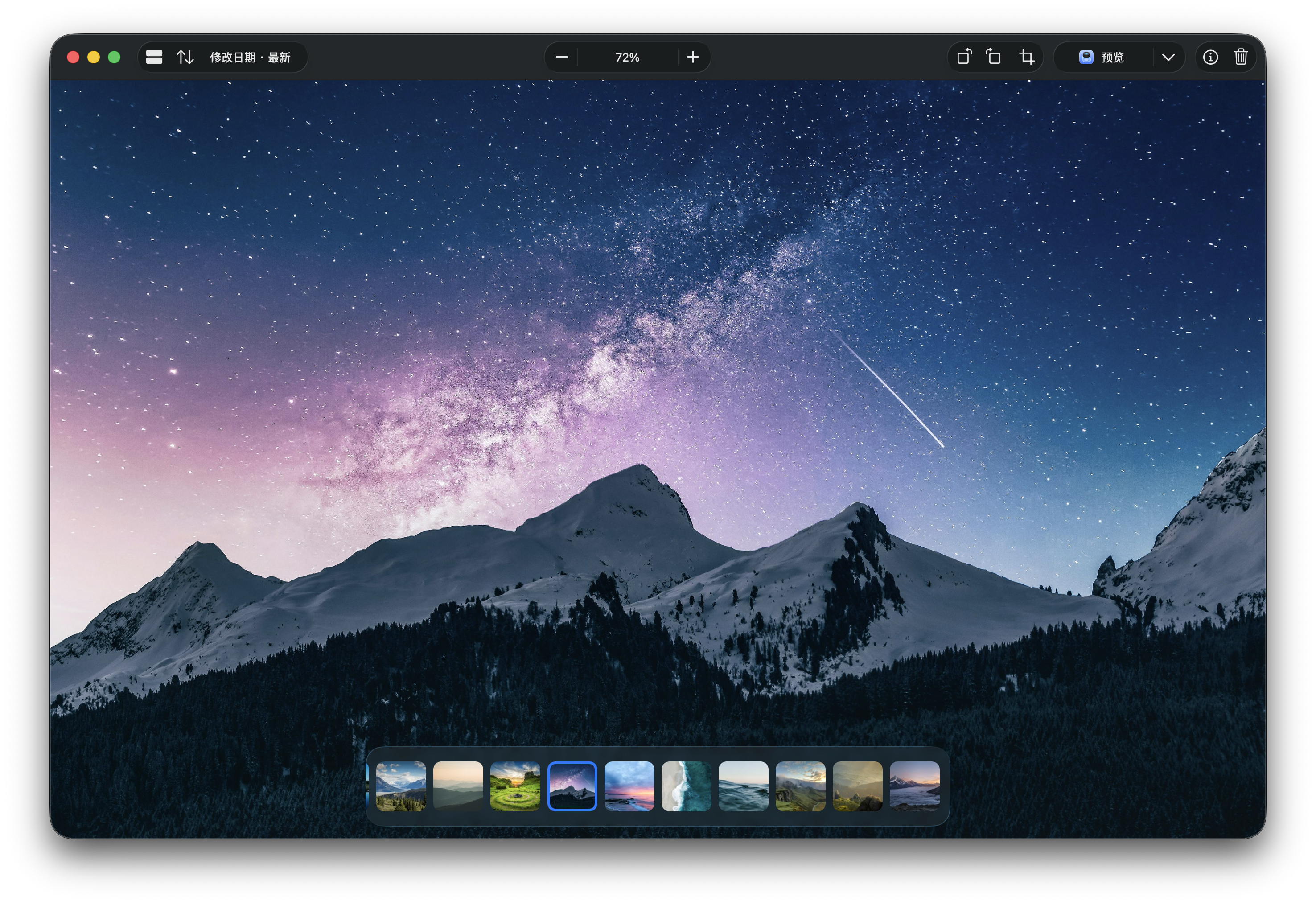This screenshot has height=905, width=1316.
Task: Select the pink sunset beach thumbnail
Action: point(629,786)
